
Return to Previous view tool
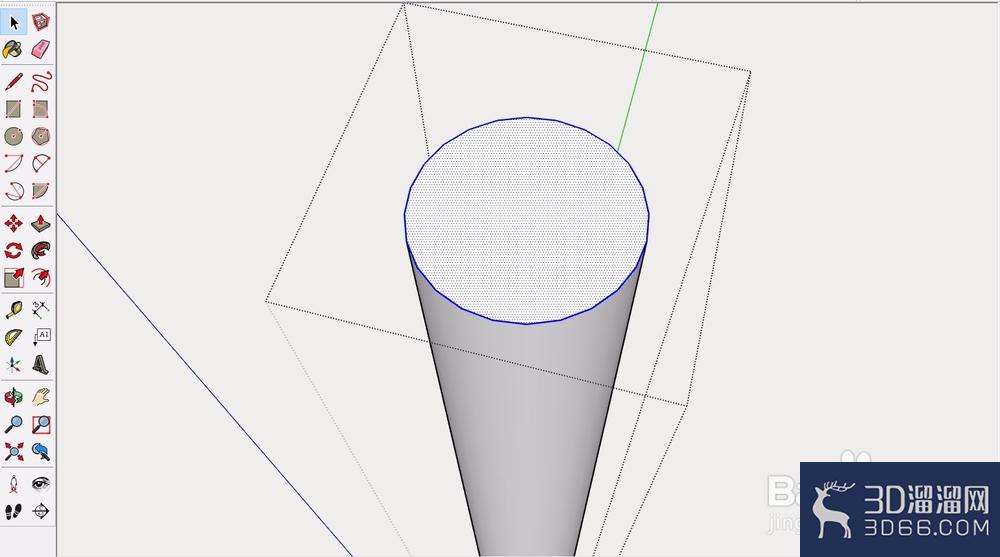(x=41, y=451)
